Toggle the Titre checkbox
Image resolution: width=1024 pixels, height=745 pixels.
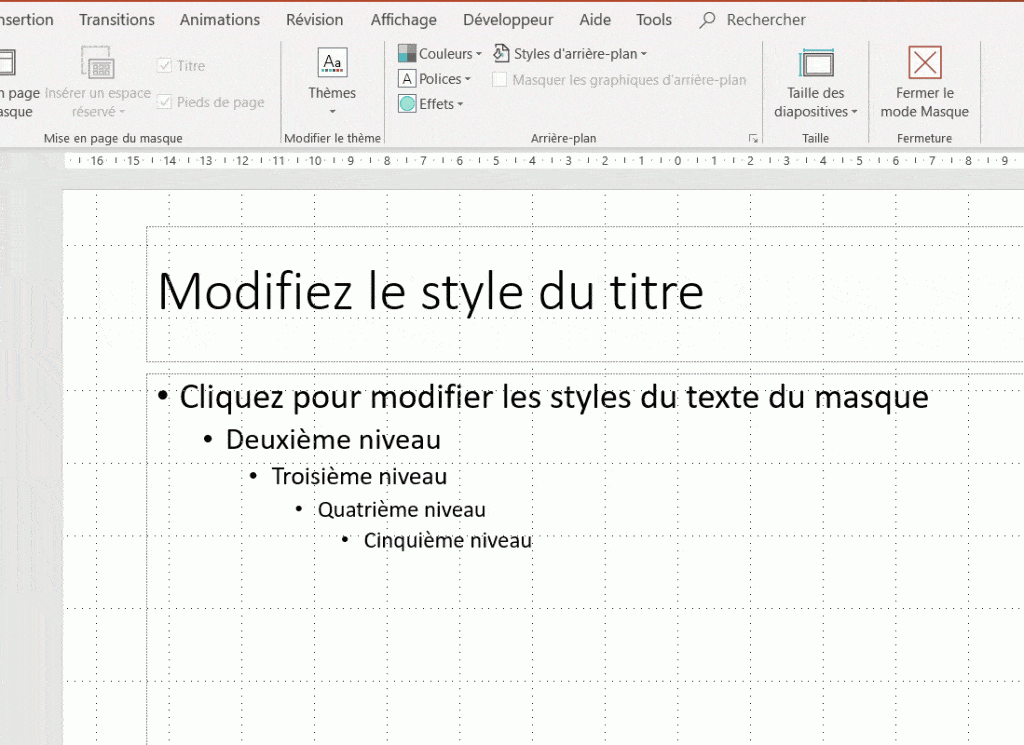click(163, 65)
